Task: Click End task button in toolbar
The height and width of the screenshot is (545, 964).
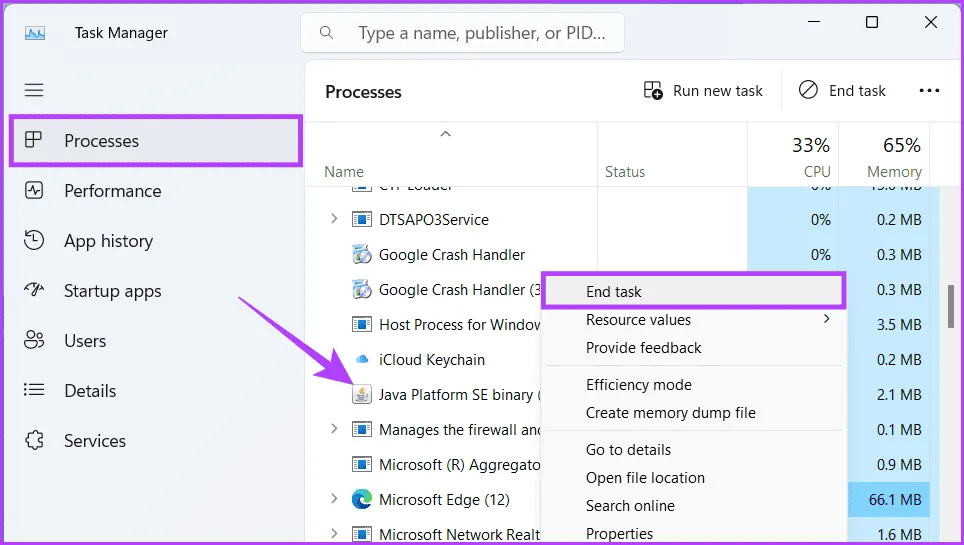Action: point(842,91)
